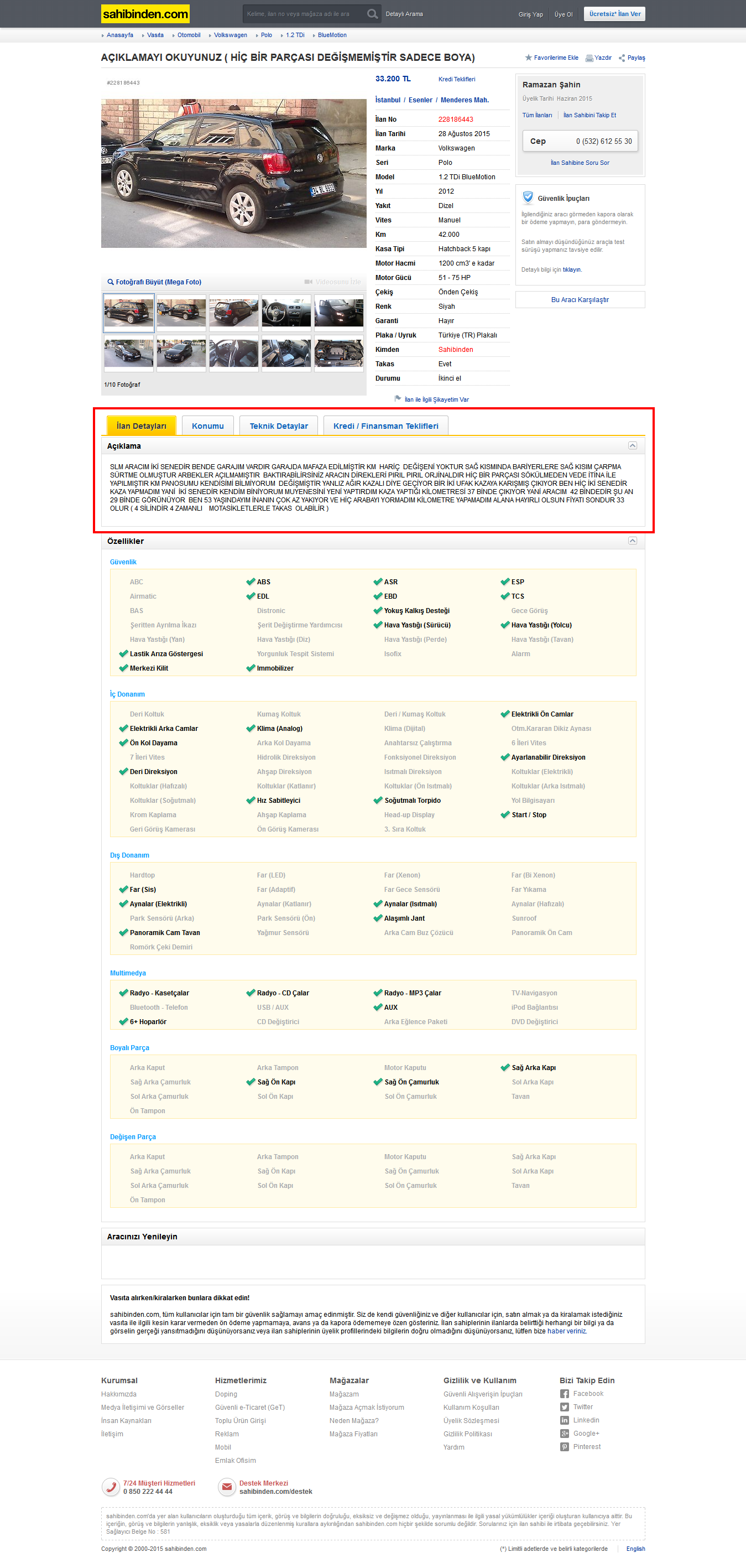This screenshot has height=1568, width=746.
Task: Click the Facebook icon in footer
Action: (x=565, y=1393)
